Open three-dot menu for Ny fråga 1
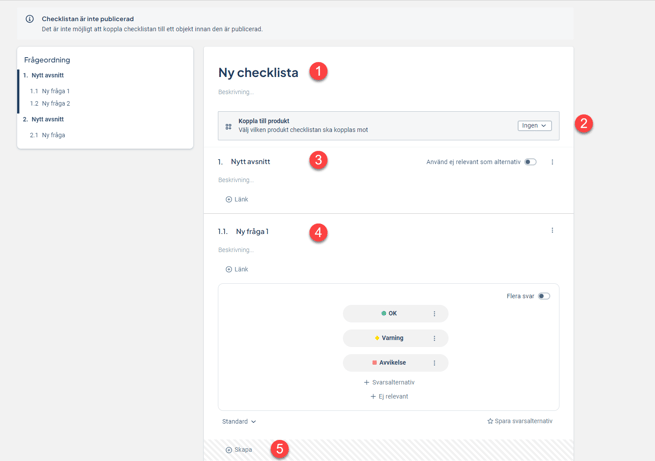This screenshot has width=655, height=461. [x=552, y=231]
